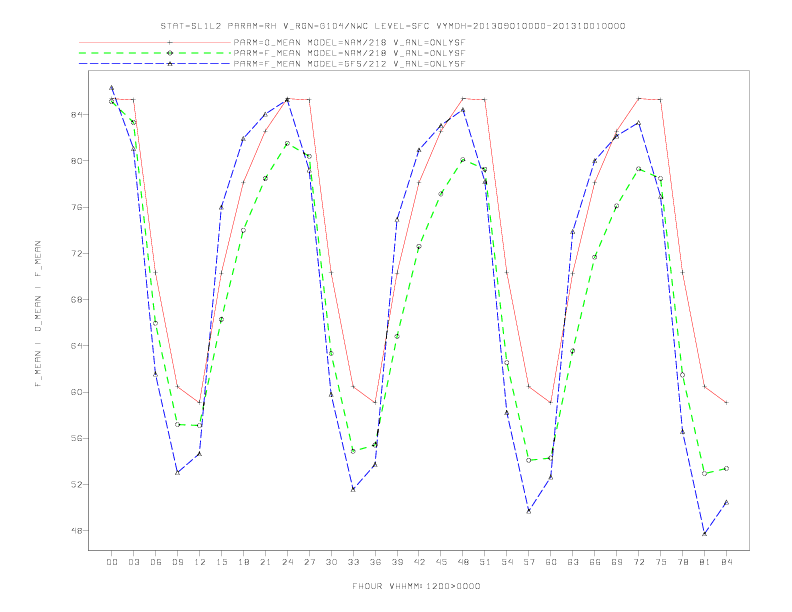Click x-axis forecast hour label 51

pyautogui.click(x=485, y=562)
